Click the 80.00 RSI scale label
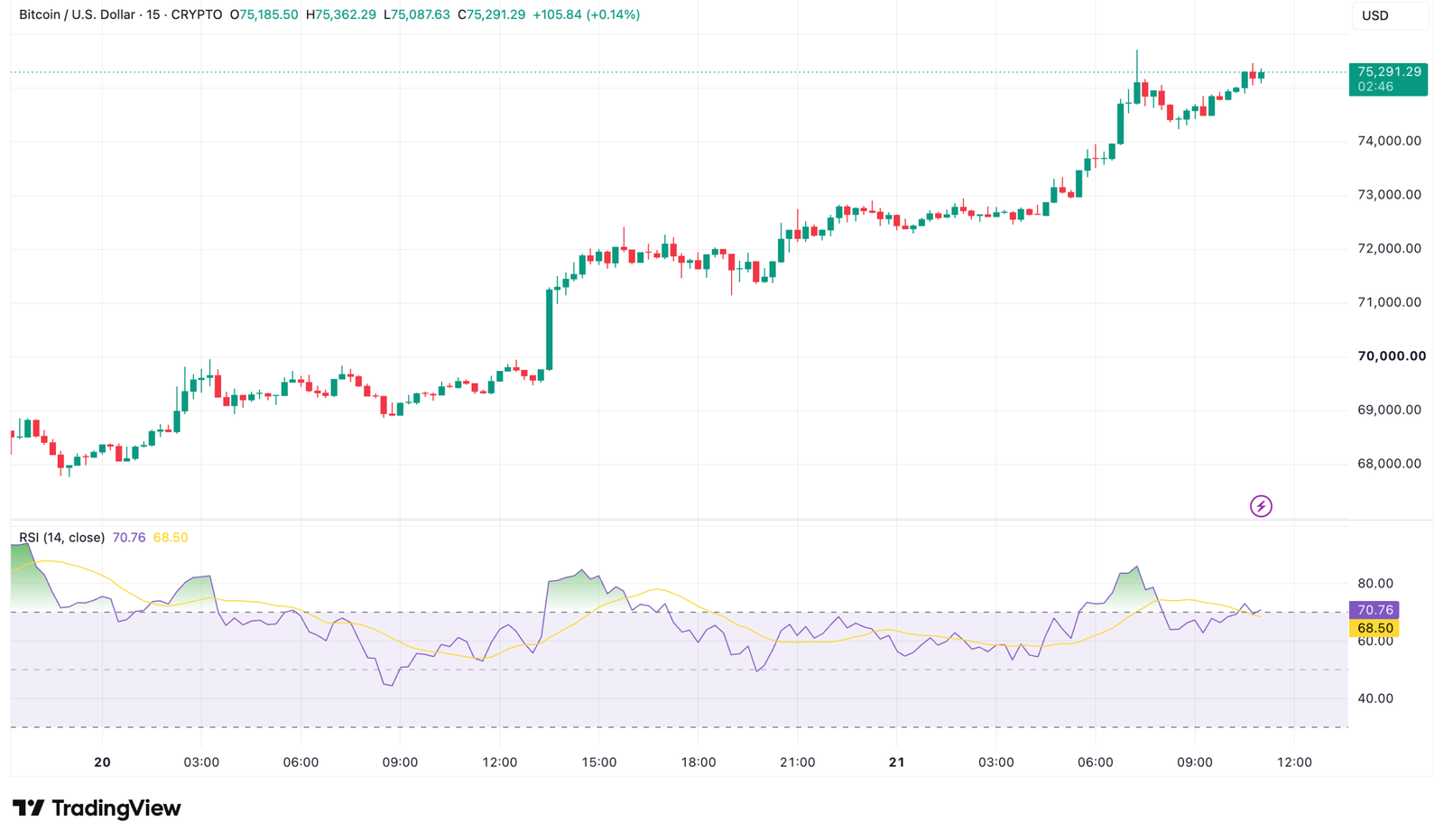 pyautogui.click(x=1375, y=583)
